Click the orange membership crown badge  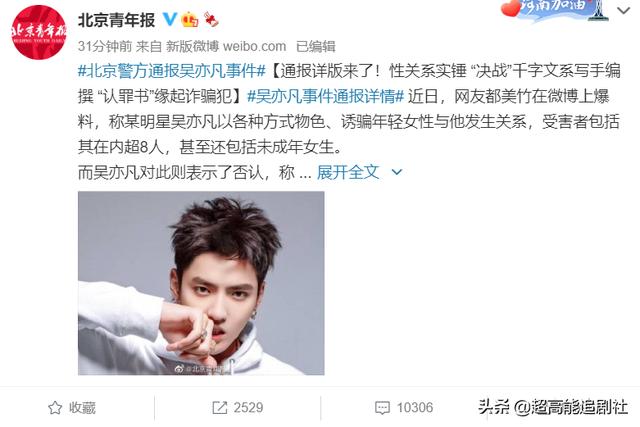tap(190, 19)
